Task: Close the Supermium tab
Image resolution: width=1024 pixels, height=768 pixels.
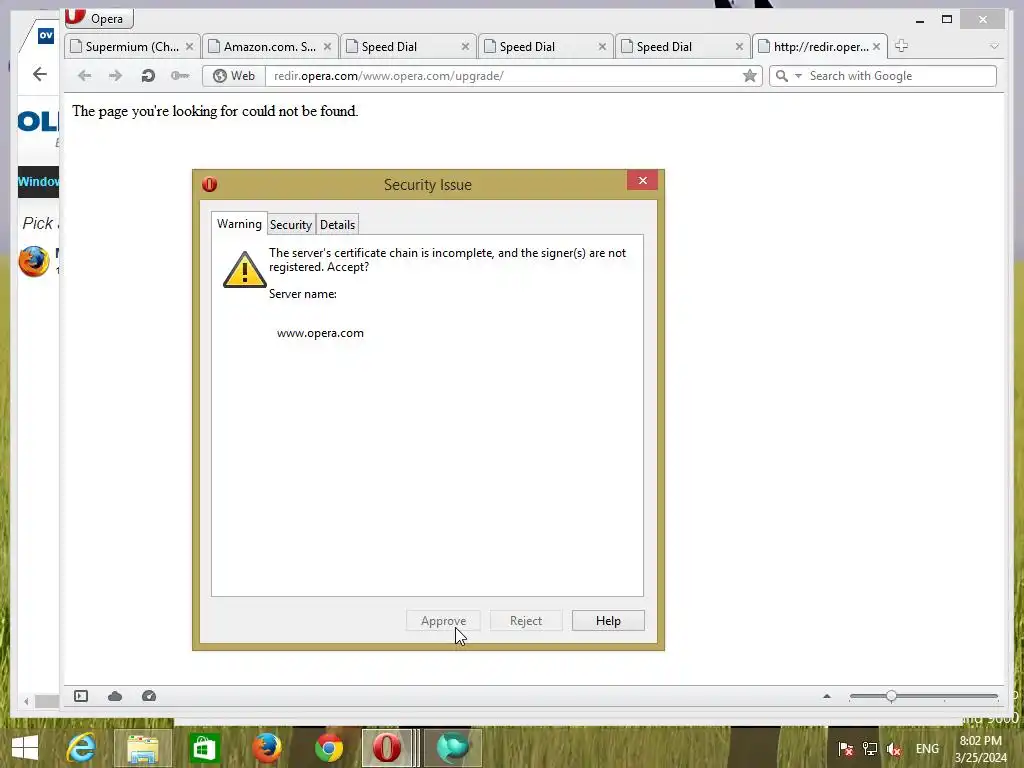Action: (x=189, y=46)
